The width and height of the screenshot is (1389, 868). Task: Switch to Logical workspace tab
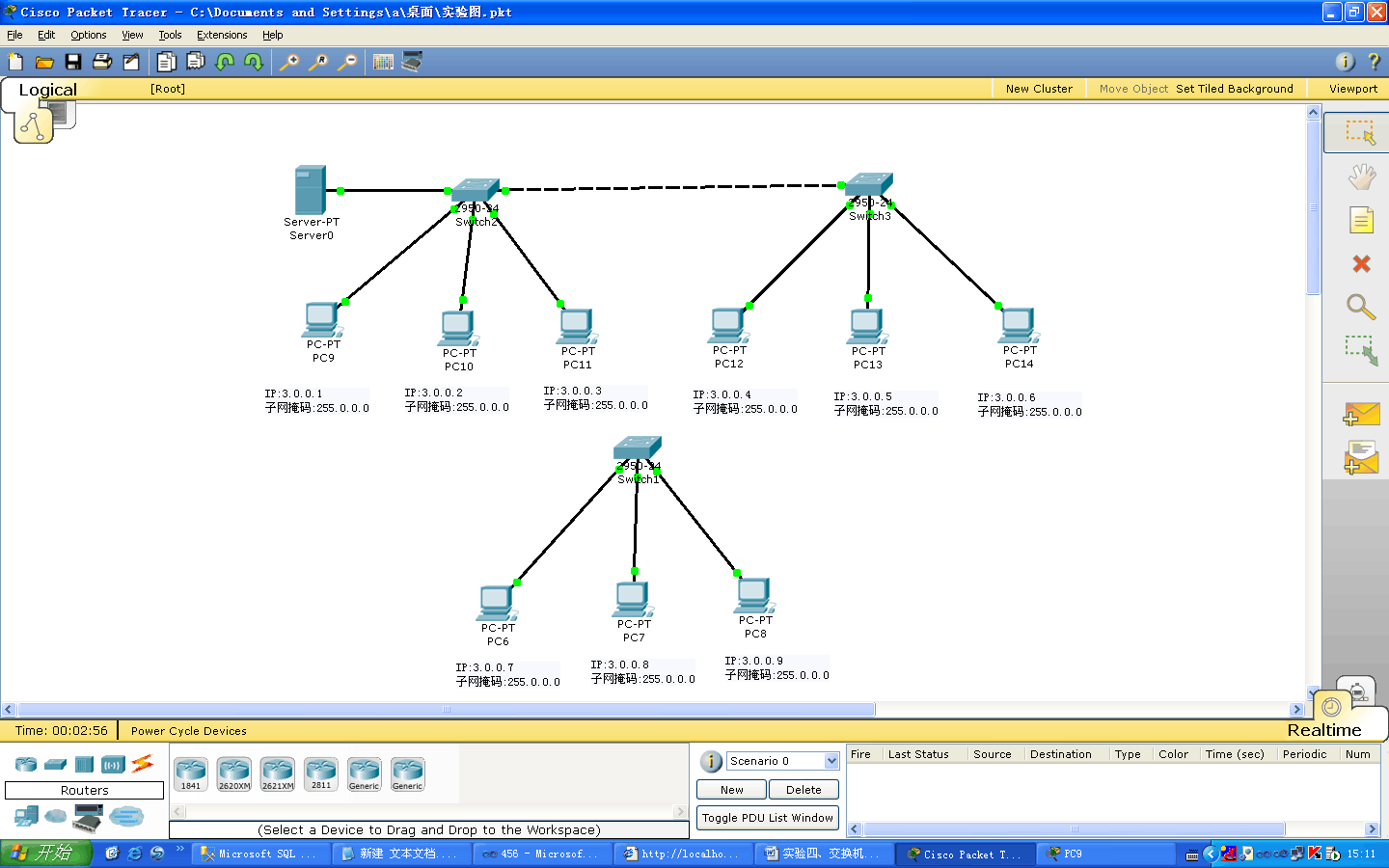coord(47,90)
